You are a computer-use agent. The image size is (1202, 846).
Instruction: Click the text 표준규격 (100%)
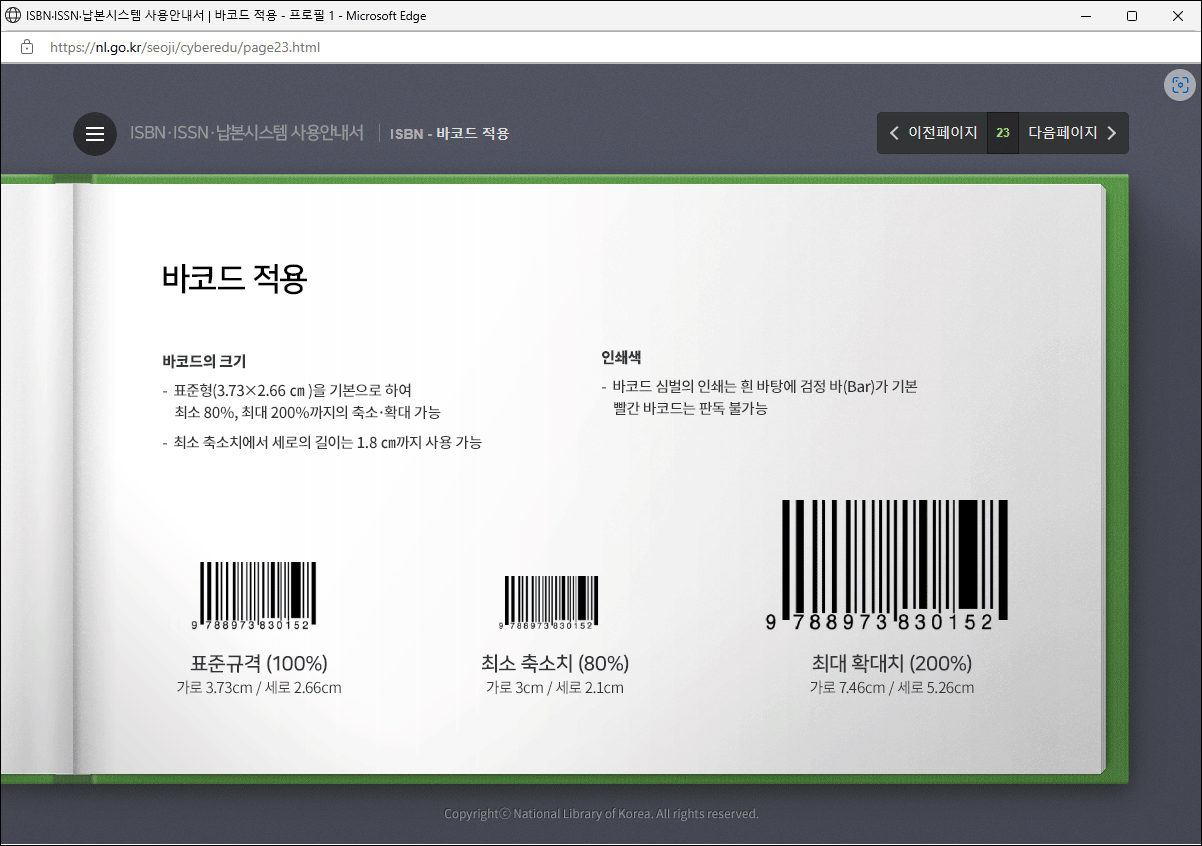coord(259,663)
